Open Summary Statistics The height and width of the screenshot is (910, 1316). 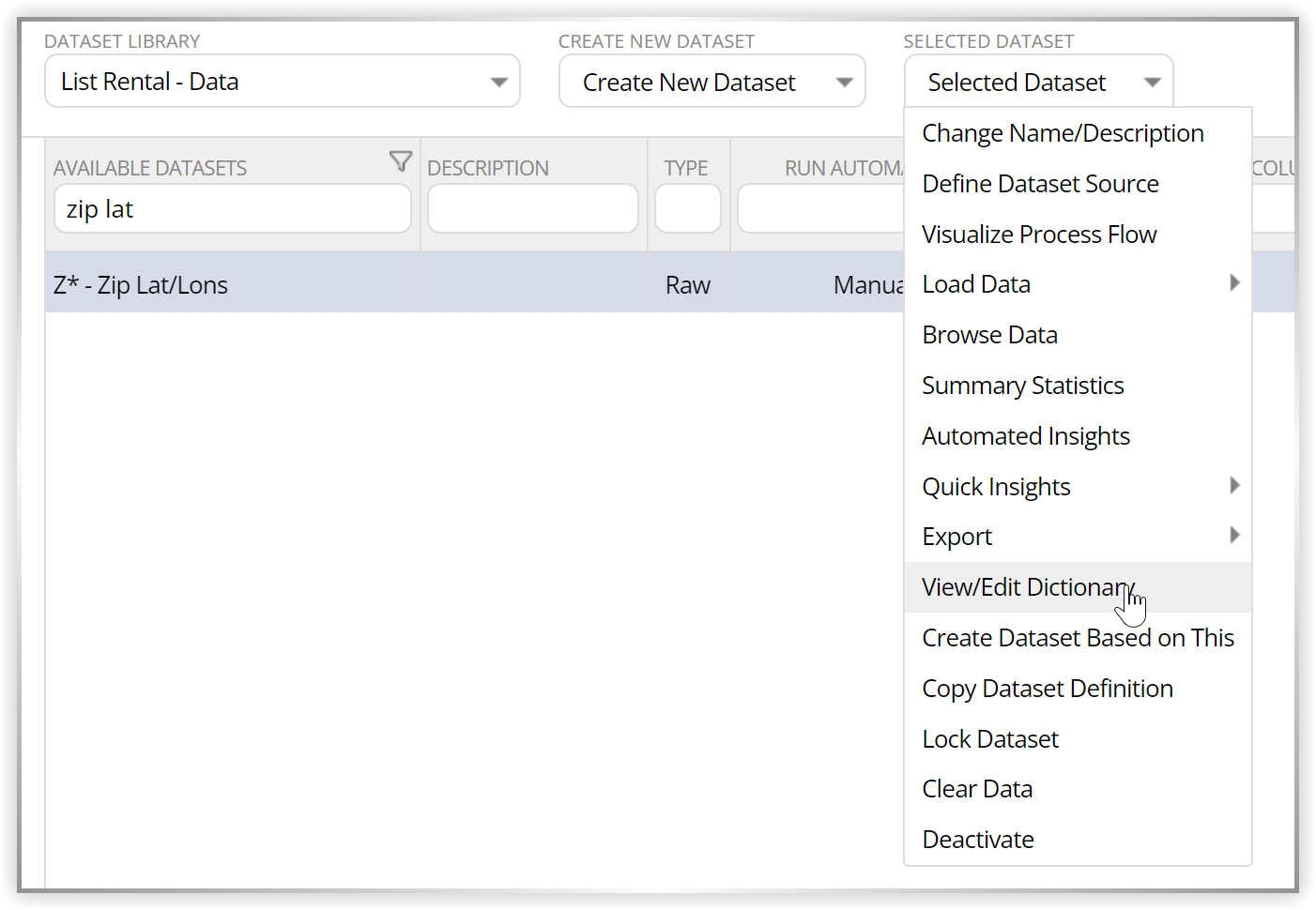[x=1078, y=386]
